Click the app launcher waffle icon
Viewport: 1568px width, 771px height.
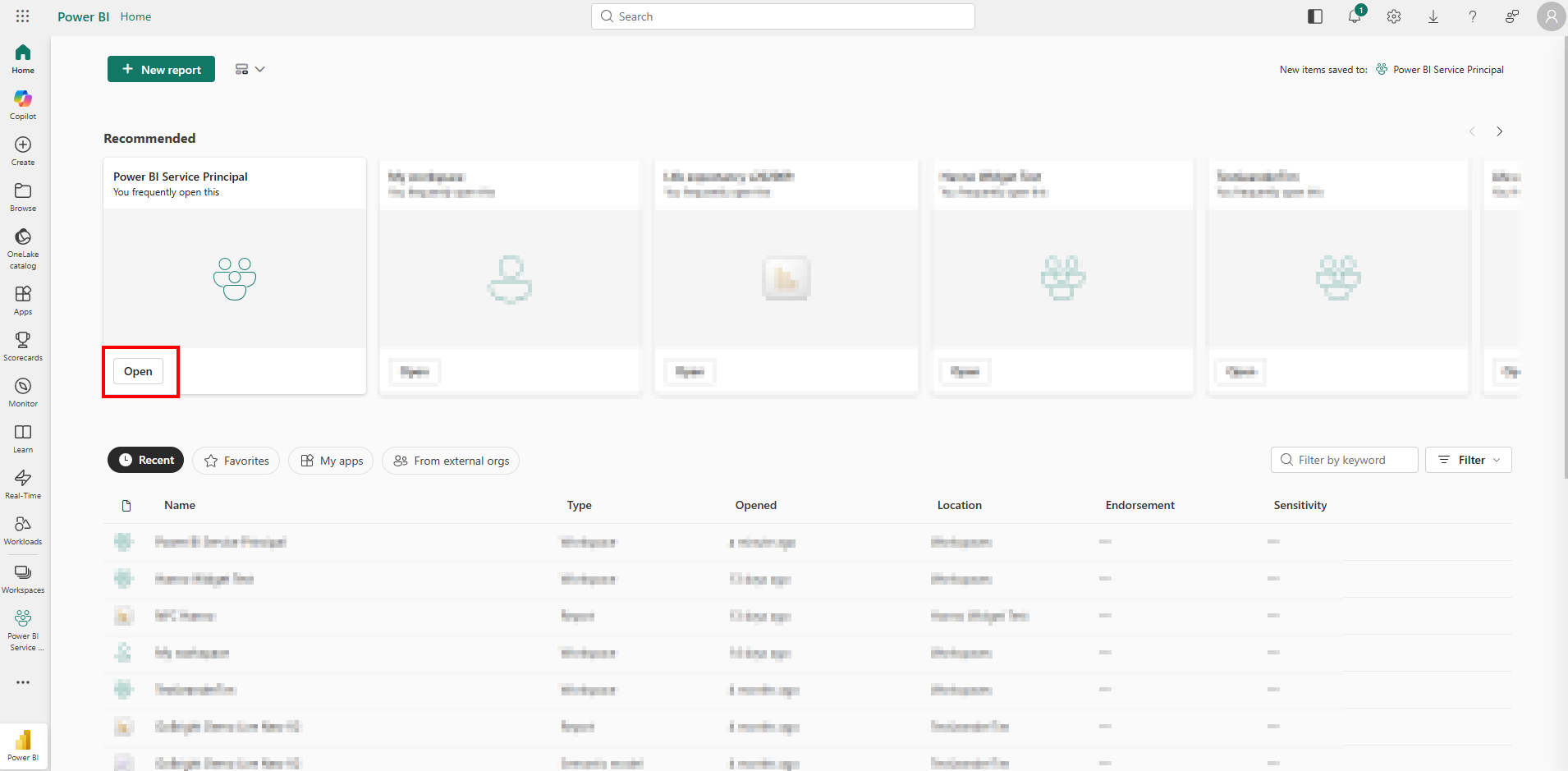23,16
